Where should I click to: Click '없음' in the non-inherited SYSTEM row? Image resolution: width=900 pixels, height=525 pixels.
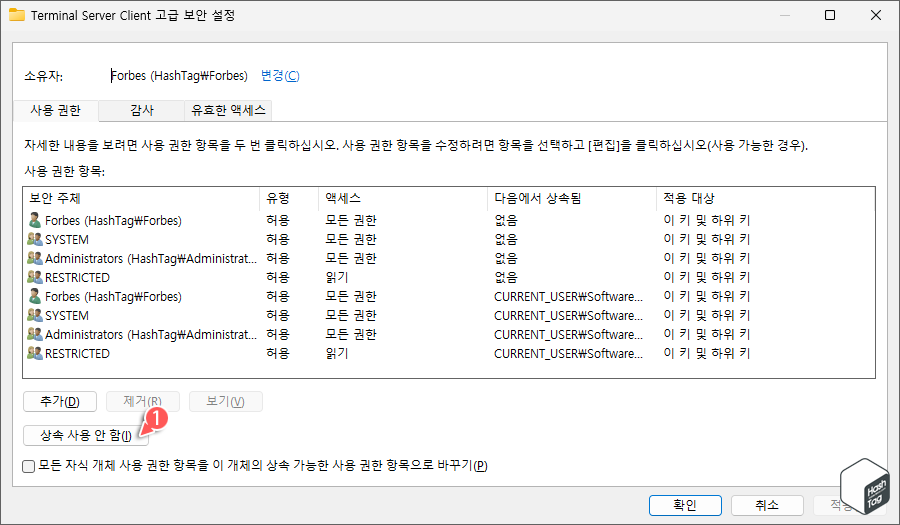point(506,239)
